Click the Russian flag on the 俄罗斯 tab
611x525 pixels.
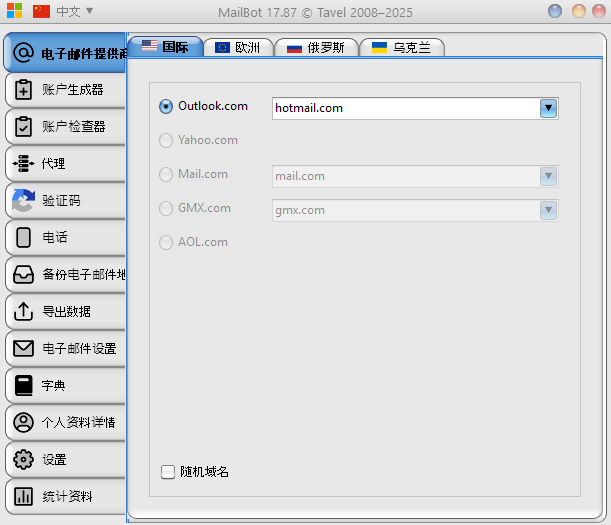[294, 48]
